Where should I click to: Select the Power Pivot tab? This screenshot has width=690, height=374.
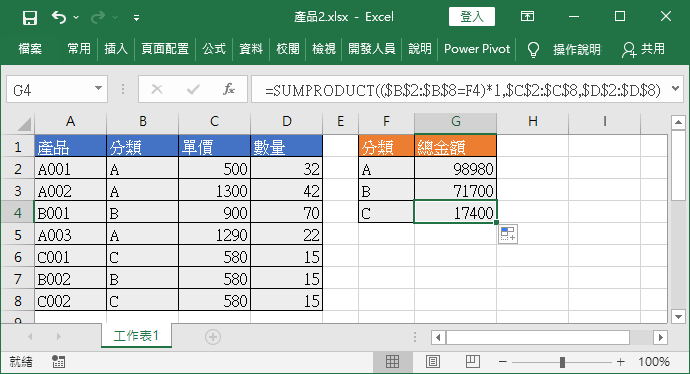tap(477, 48)
